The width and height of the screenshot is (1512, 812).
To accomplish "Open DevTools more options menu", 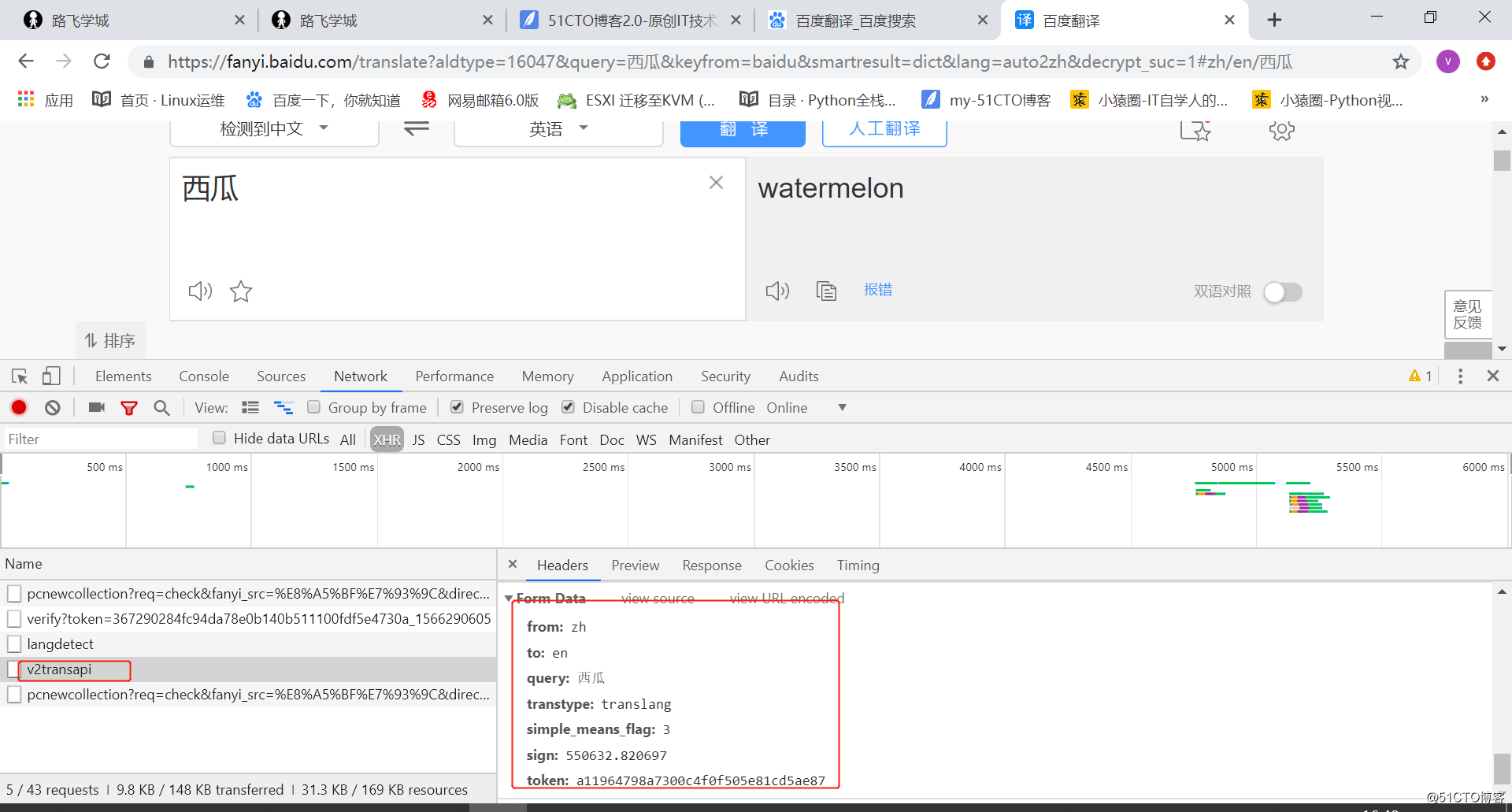I will (1460, 376).
